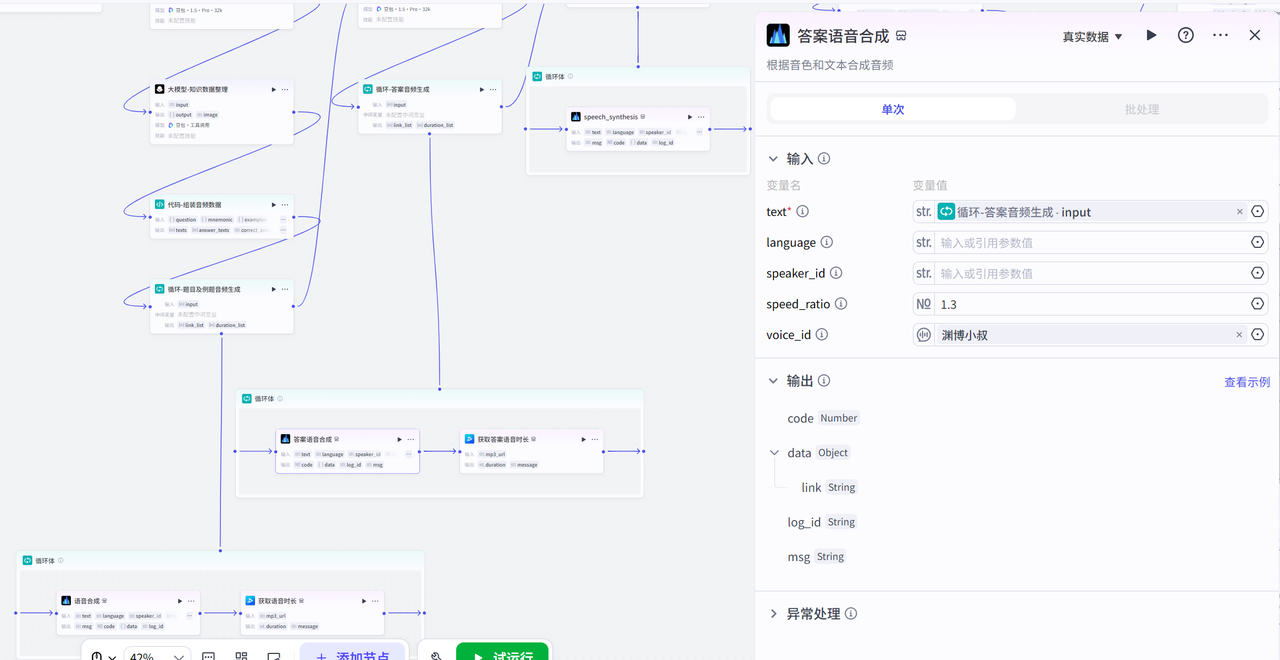Show info tooltip next to 输入 heading

point(824,159)
